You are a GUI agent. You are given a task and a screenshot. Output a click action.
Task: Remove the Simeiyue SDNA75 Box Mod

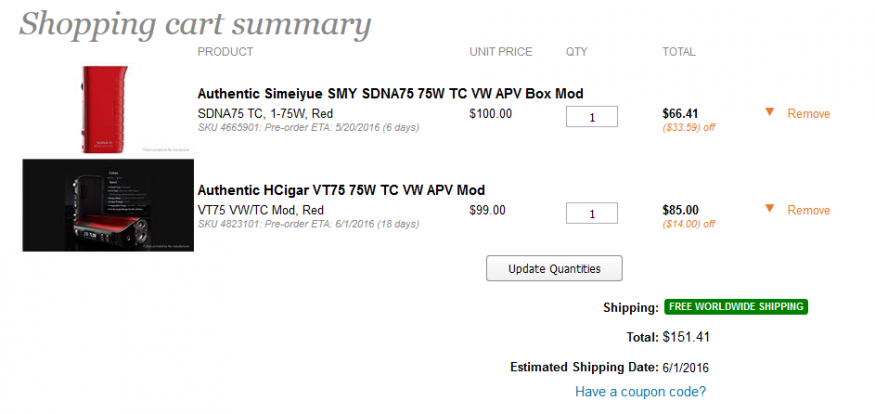[809, 114]
